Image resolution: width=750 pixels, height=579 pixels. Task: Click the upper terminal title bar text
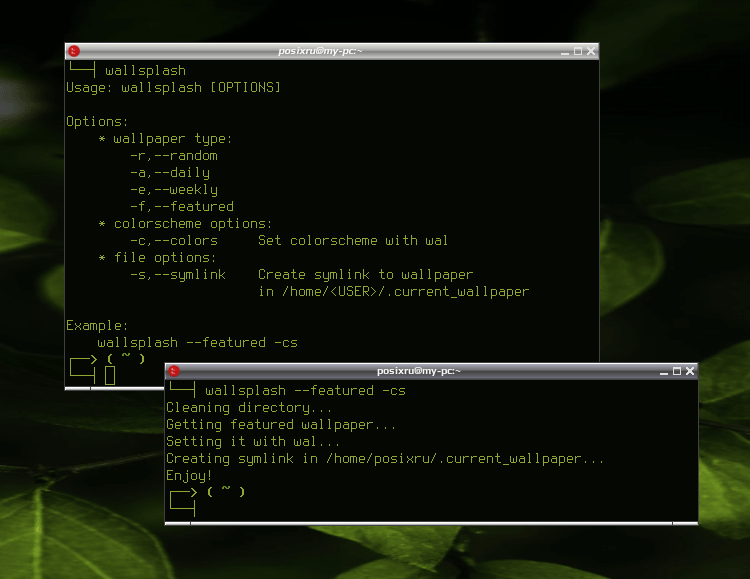(320, 51)
